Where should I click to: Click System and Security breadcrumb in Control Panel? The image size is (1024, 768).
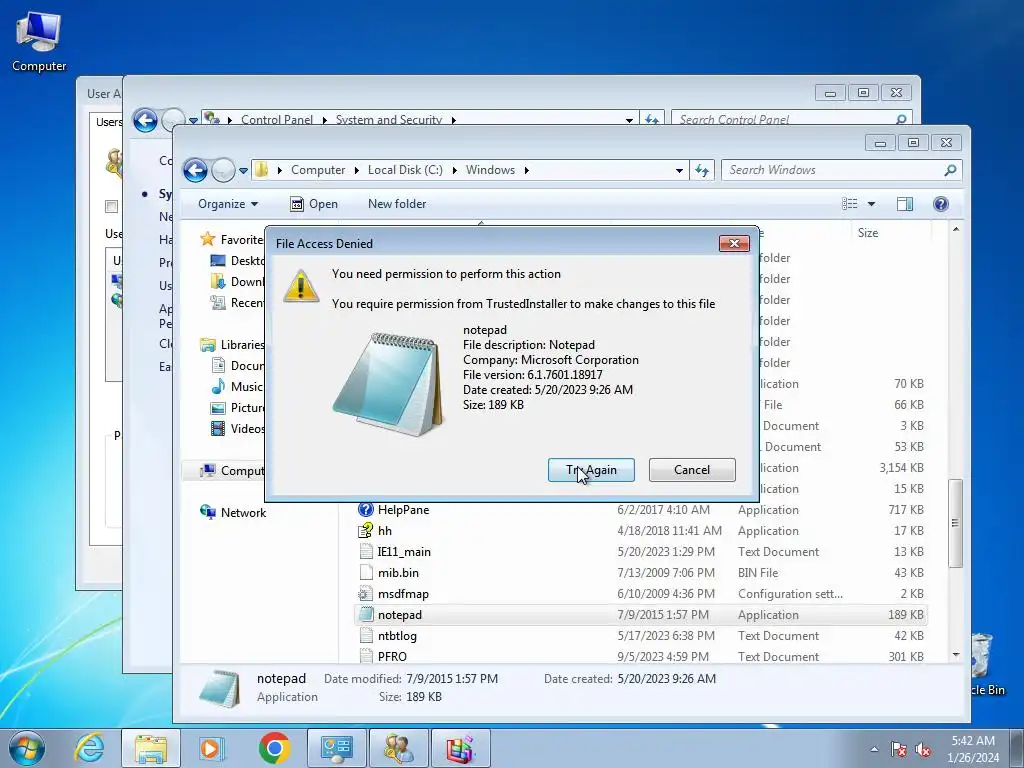[389, 120]
